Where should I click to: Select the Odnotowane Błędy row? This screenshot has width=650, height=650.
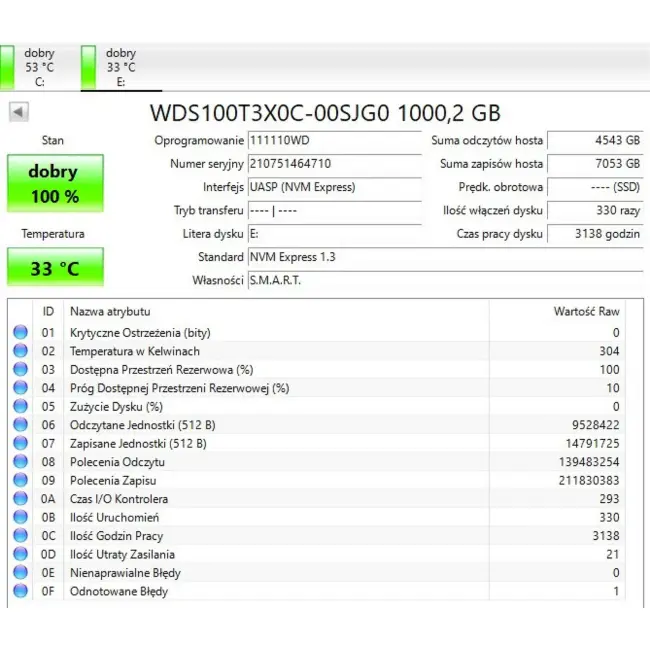point(317,591)
